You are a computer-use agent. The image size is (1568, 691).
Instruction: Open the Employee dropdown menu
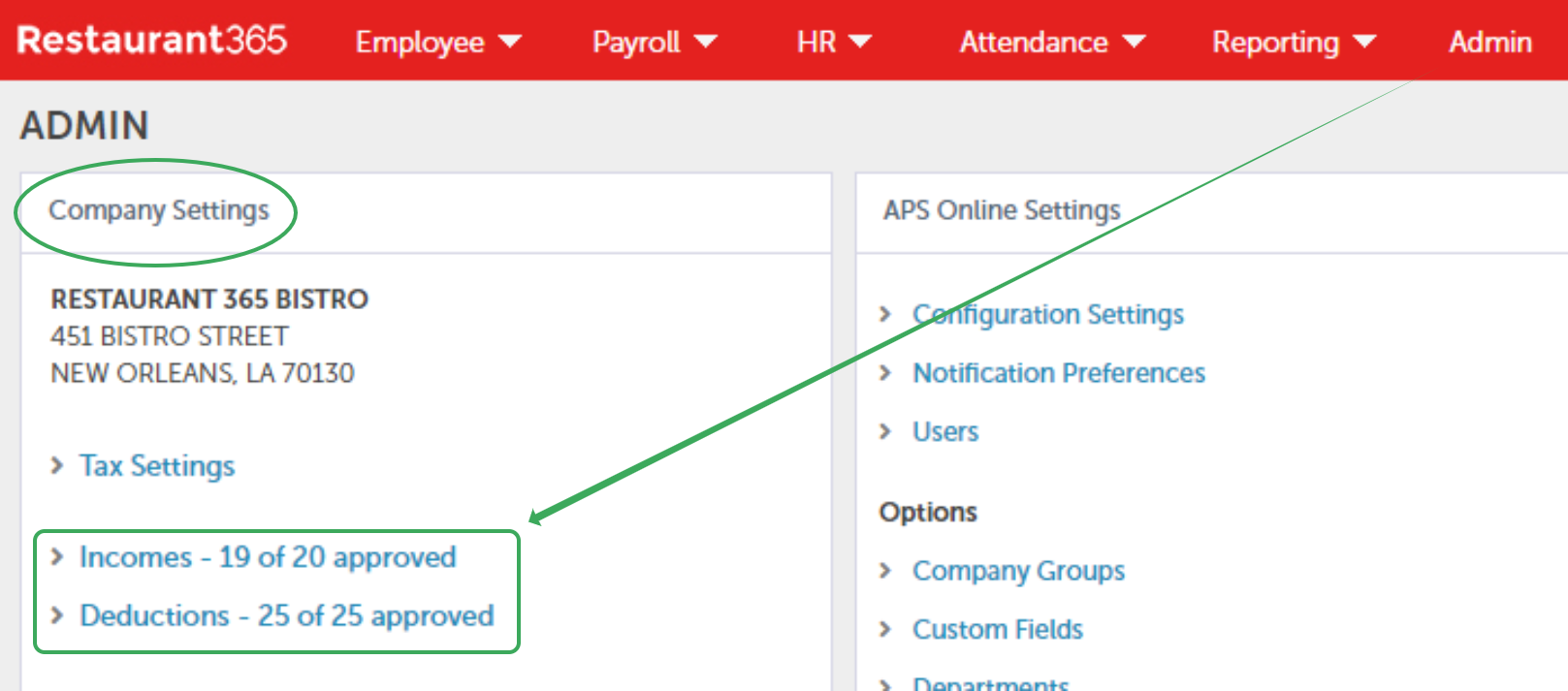click(438, 42)
